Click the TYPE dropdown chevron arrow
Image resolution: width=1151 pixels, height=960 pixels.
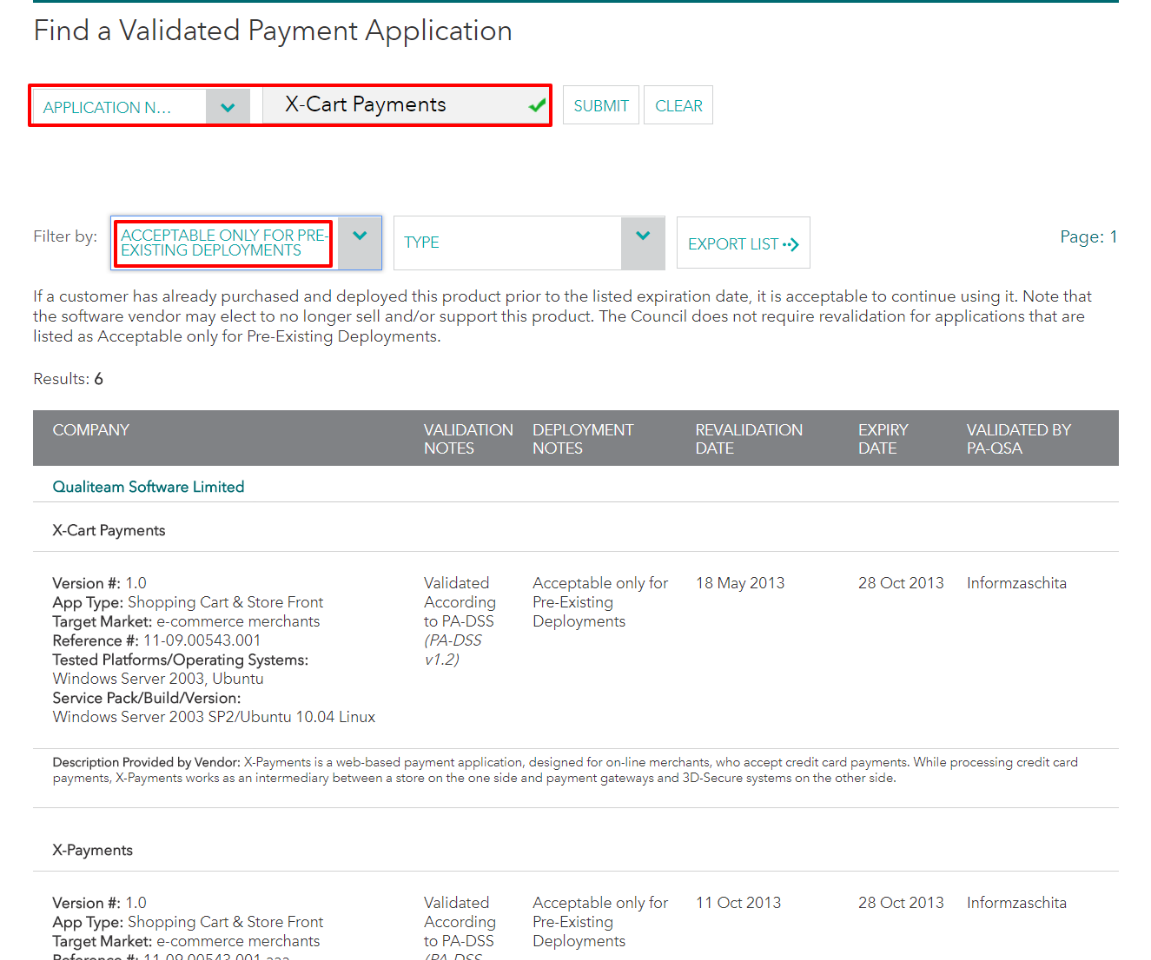[643, 236]
